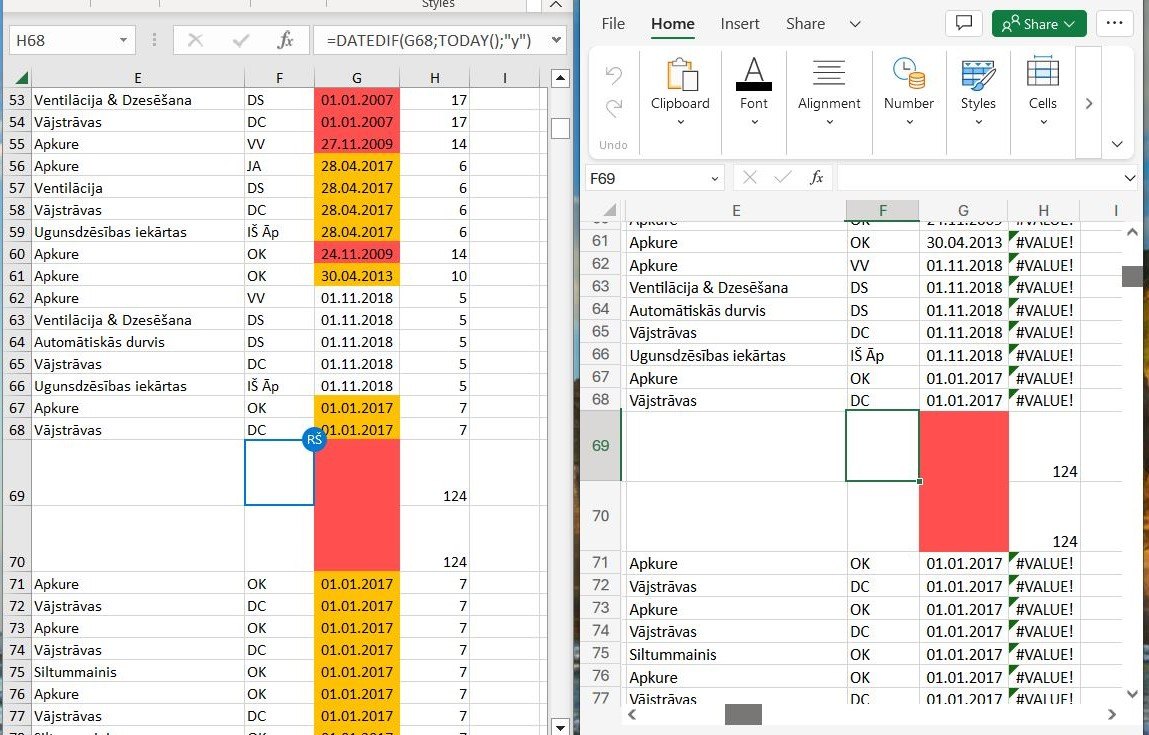Image resolution: width=1149 pixels, height=735 pixels.
Task: Open Styles group in right Excel ribbon
Action: [978, 92]
